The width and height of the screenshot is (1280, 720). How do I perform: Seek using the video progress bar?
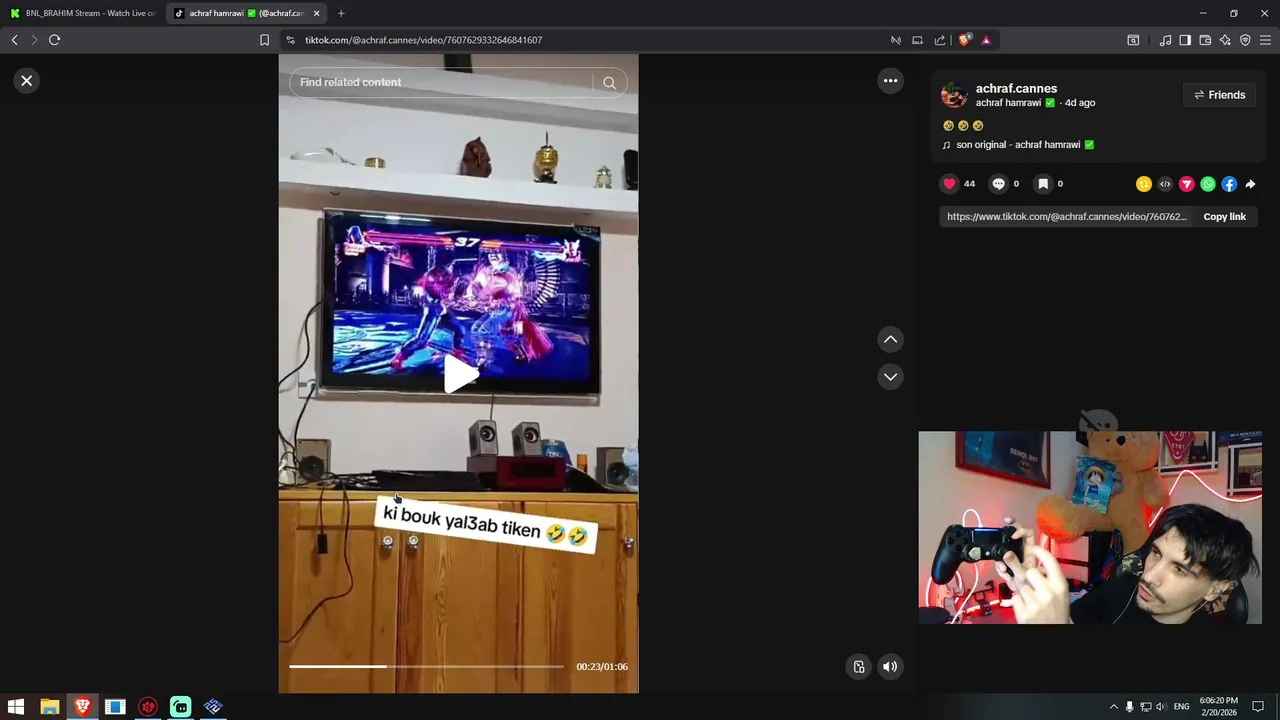click(x=427, y=666)
